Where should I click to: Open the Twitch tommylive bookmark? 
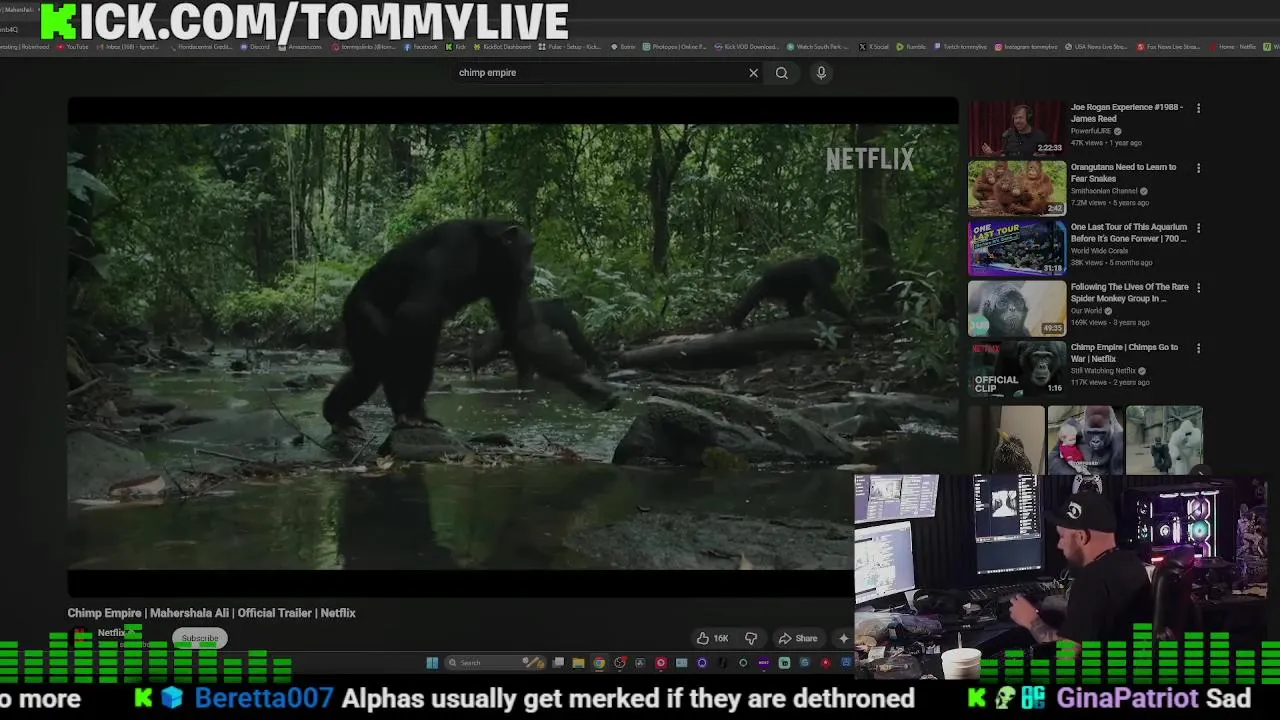pos(960,47)
